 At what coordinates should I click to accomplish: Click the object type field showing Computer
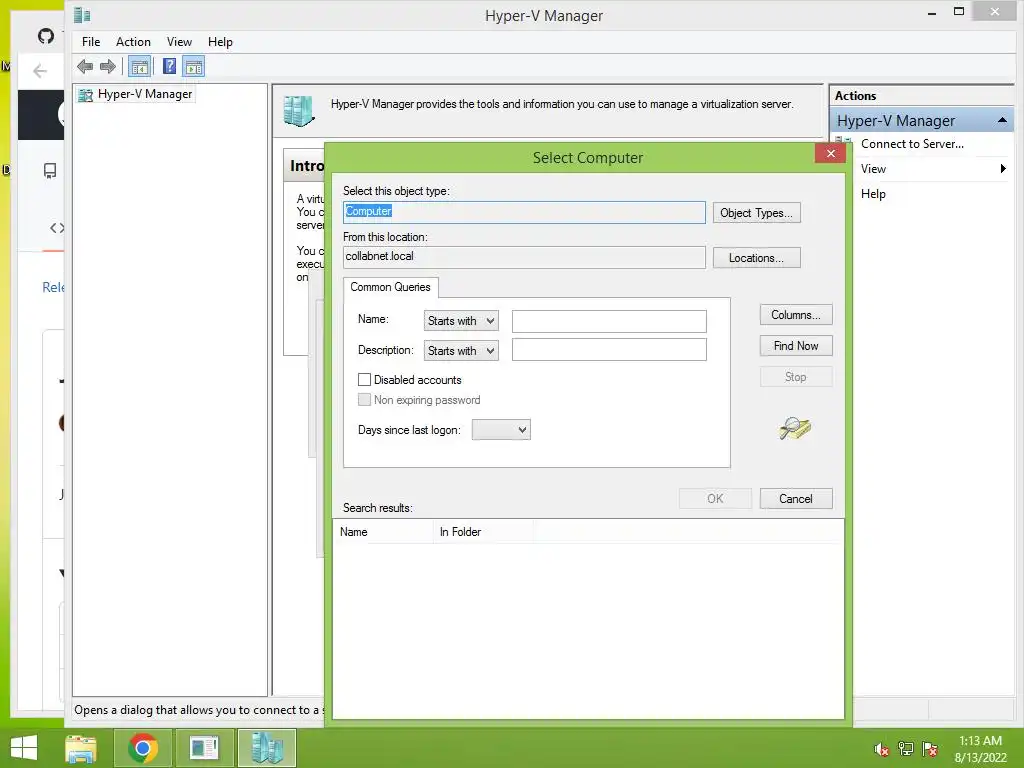click(524, 212)
